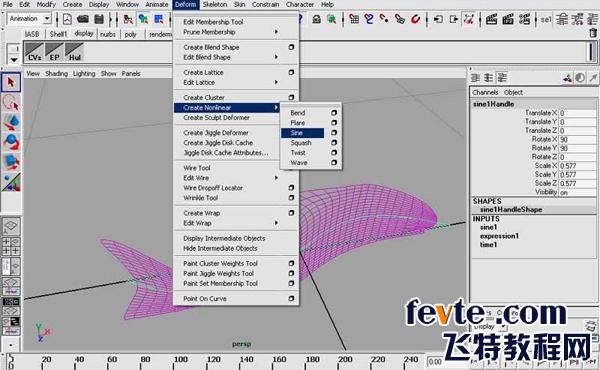The width and height of the screenshot is (600, 370).
Task: Select the CVs curve shelf icon
Action: point(34,52)
